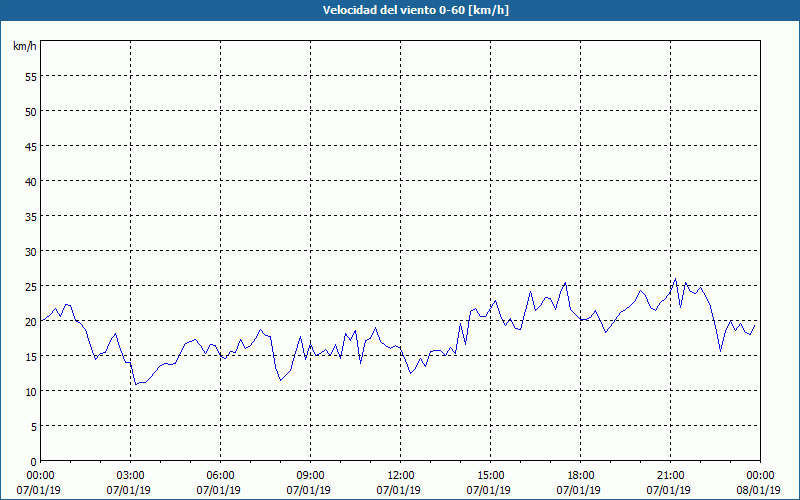Select the y-axis value '25'
Image resolution: width=800 pixels, height=500 pixels.
click(31, 288)
